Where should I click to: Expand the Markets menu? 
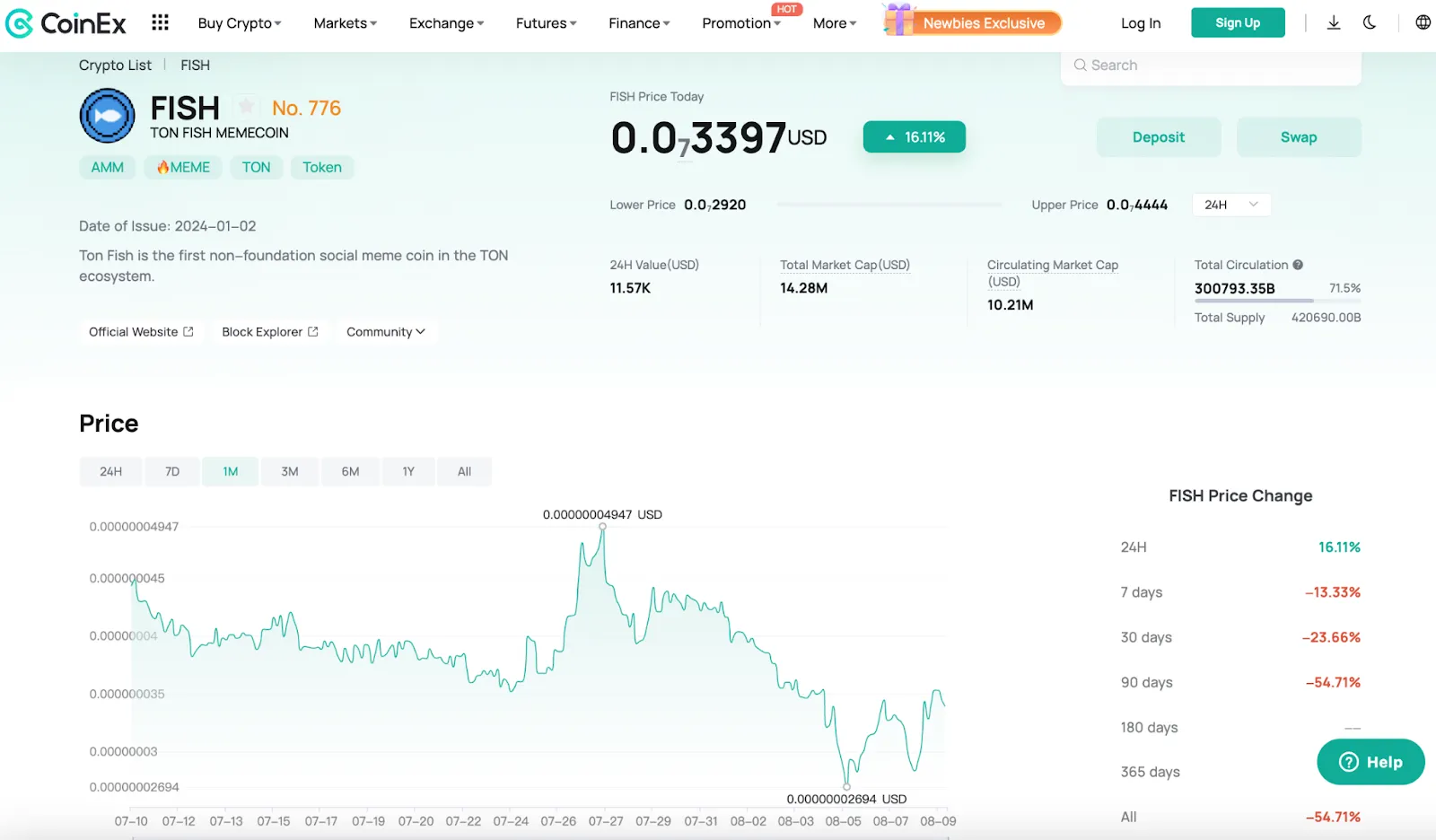346,23
